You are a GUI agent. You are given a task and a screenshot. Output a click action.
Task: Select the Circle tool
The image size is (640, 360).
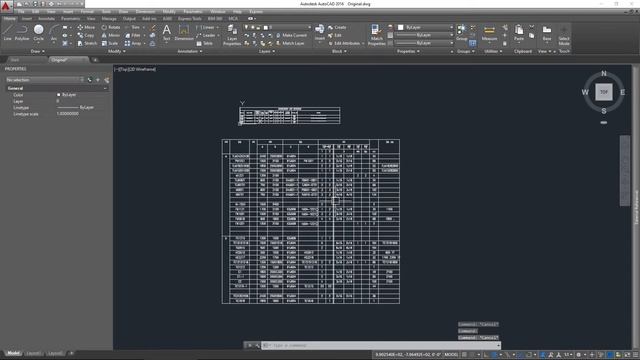point(38,32)
